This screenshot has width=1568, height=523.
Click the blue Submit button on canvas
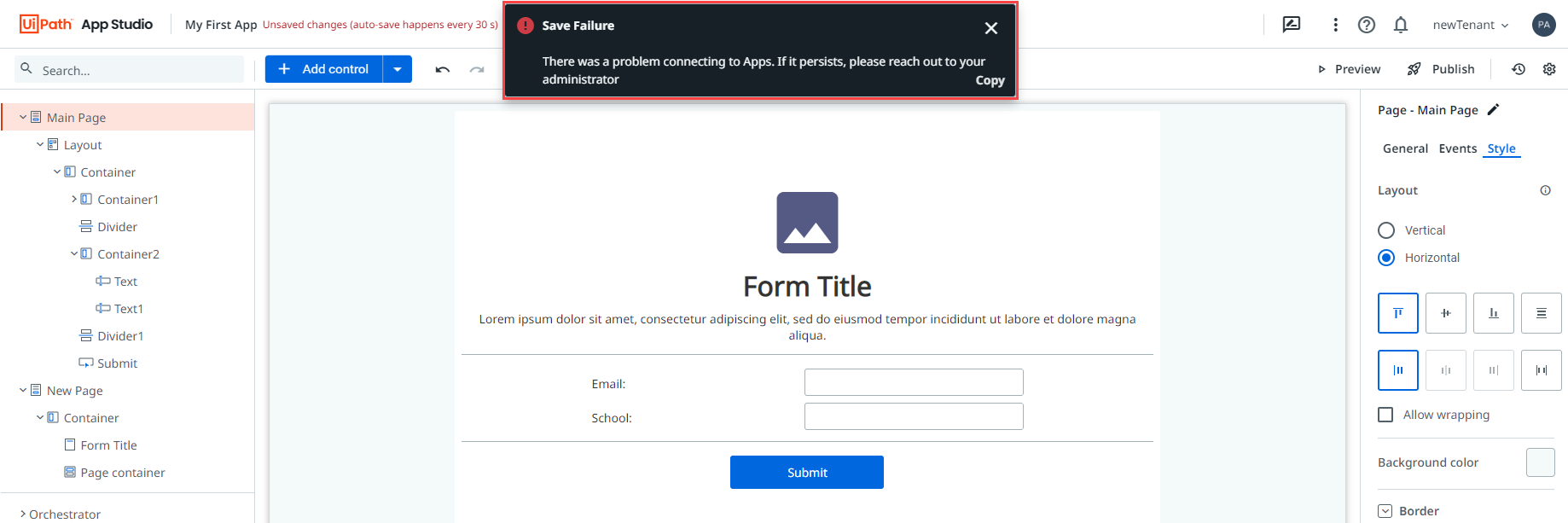coord(807,472)
